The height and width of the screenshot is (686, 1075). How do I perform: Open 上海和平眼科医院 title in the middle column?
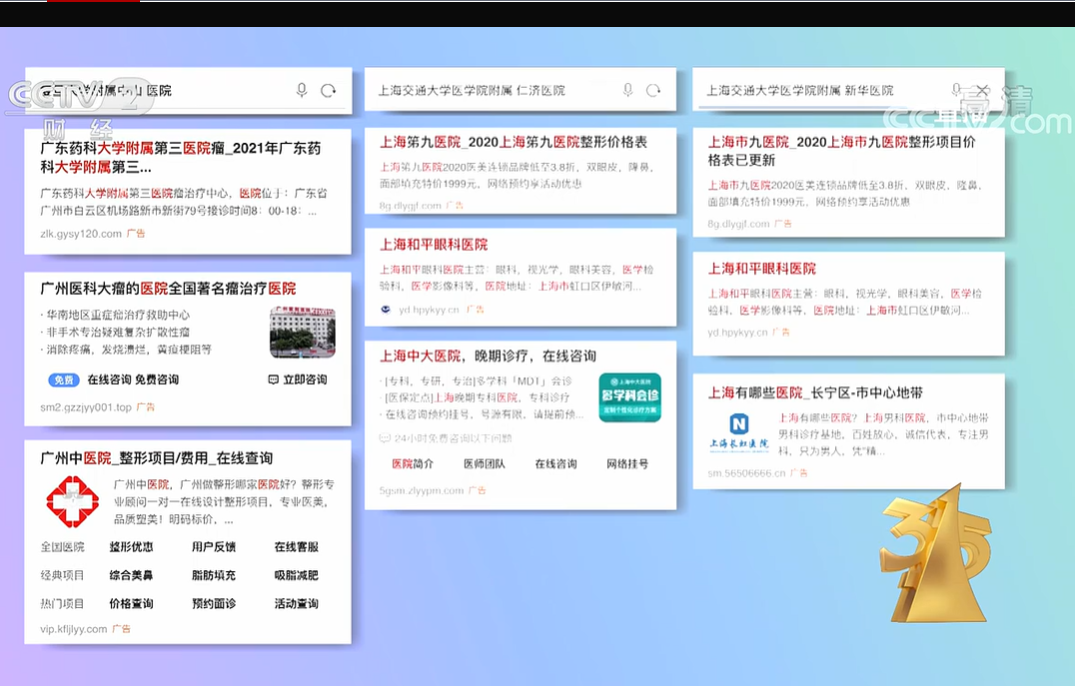coord(434,245)
